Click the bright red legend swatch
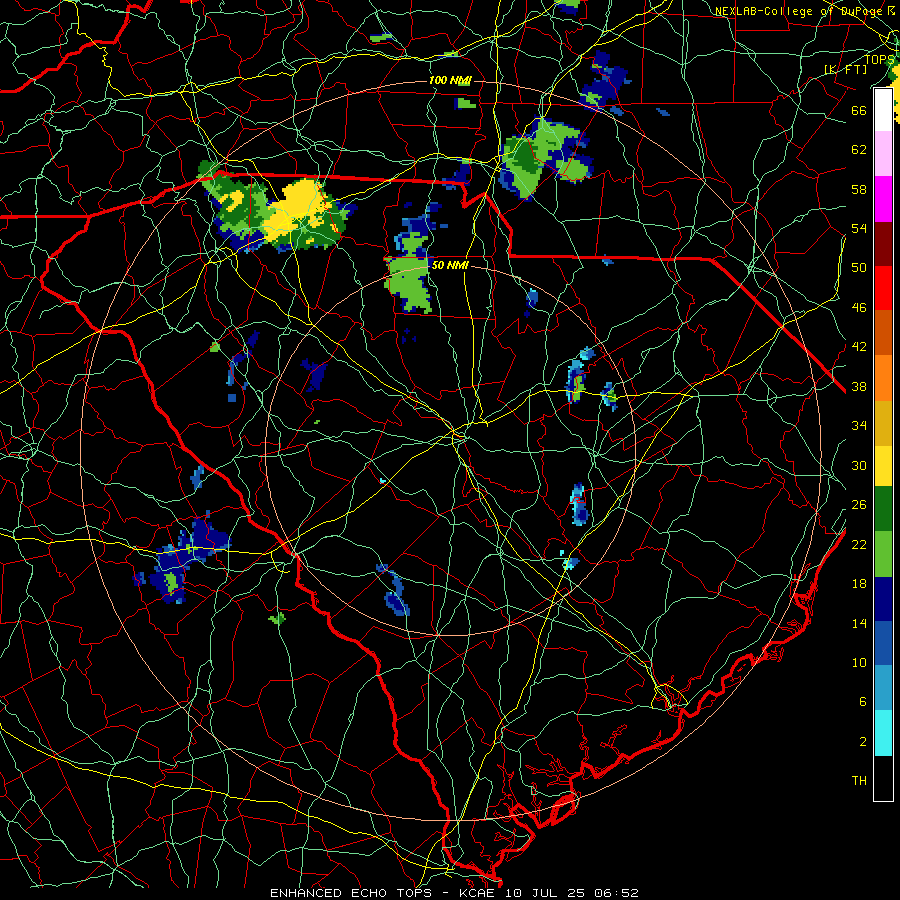 [x=883, y=288]
